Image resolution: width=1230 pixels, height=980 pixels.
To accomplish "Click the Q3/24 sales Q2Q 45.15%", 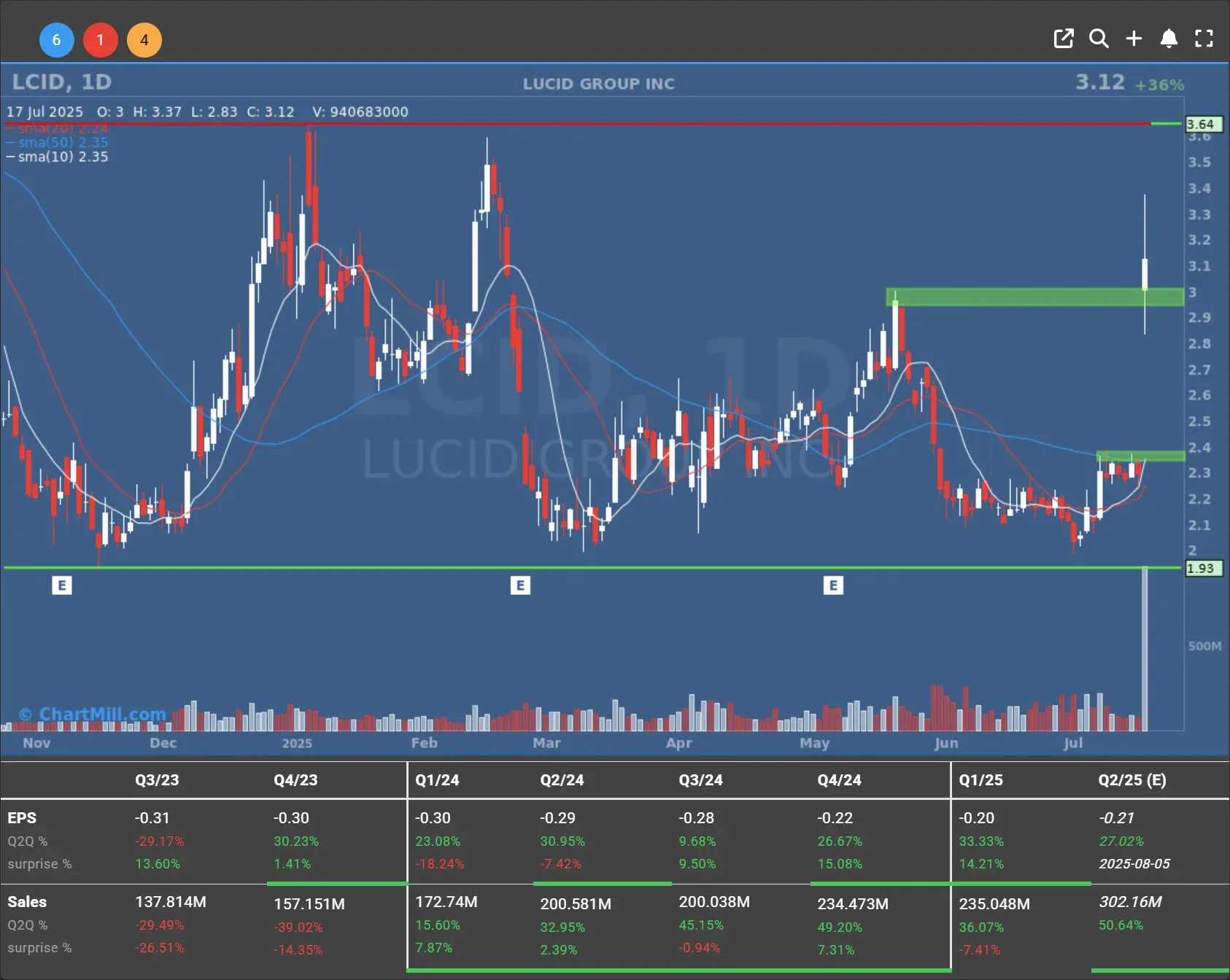I will 701,925.
